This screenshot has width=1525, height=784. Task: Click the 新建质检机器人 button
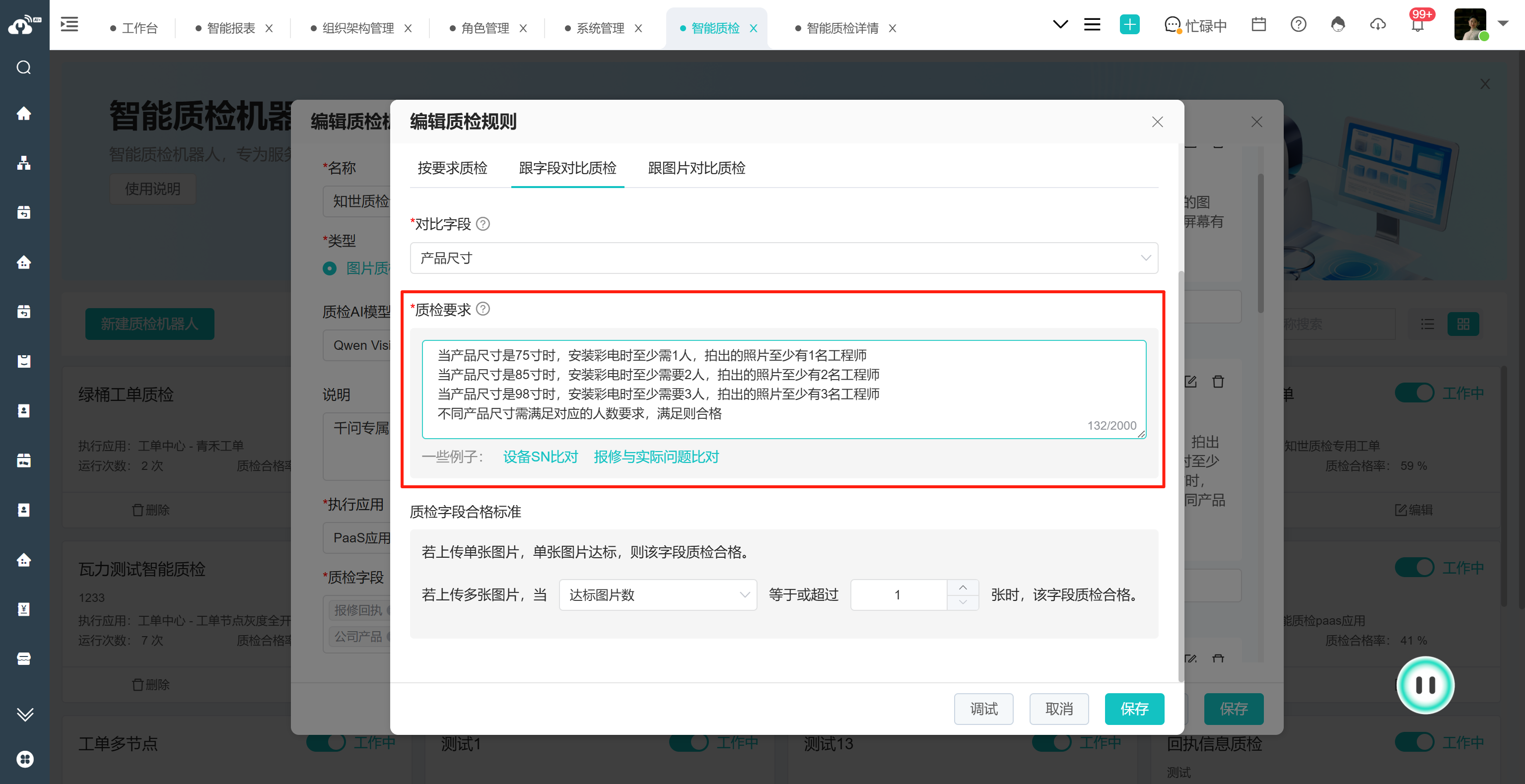coord(149,324)
